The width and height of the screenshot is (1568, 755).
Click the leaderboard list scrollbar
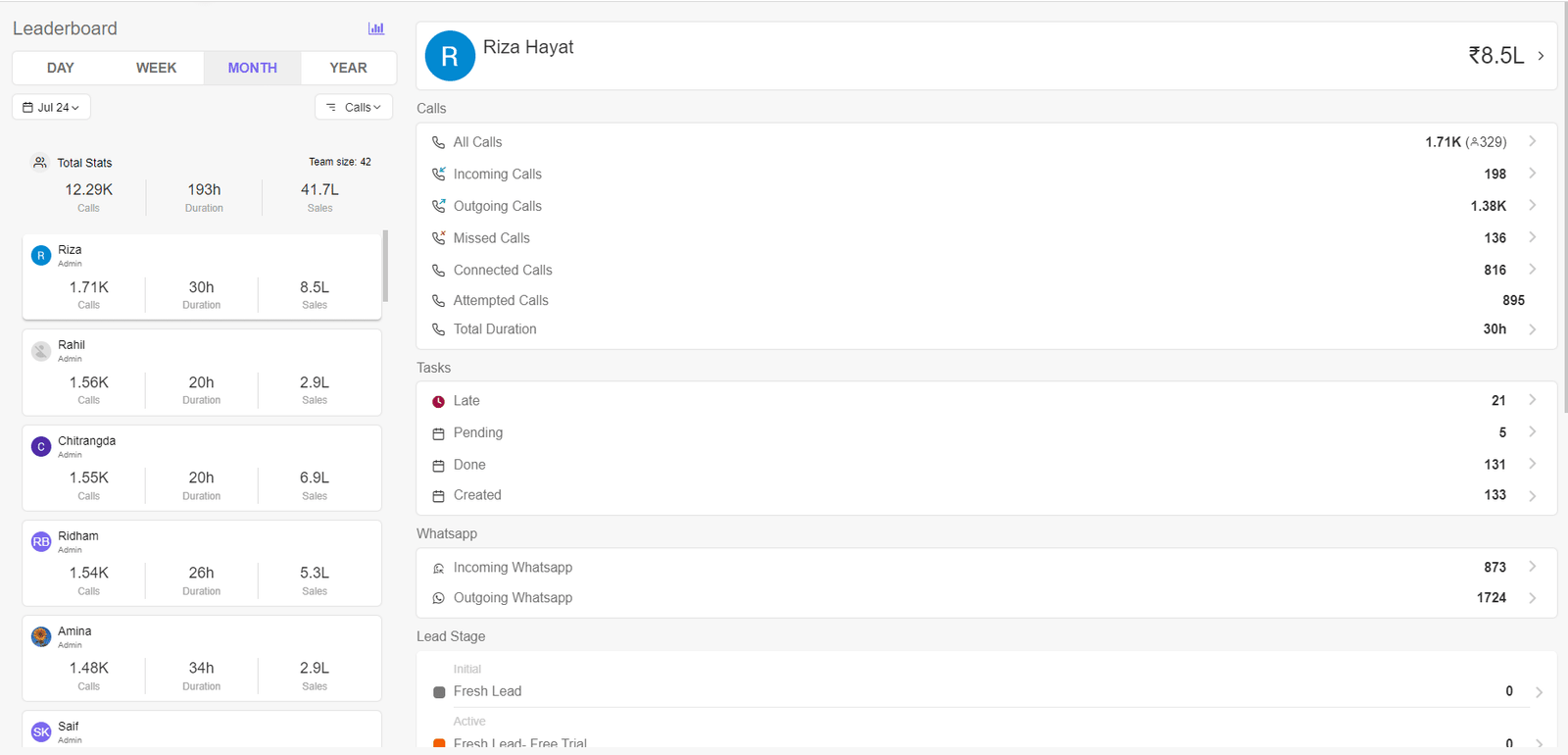pyautogui.click(x=385, y=267)
